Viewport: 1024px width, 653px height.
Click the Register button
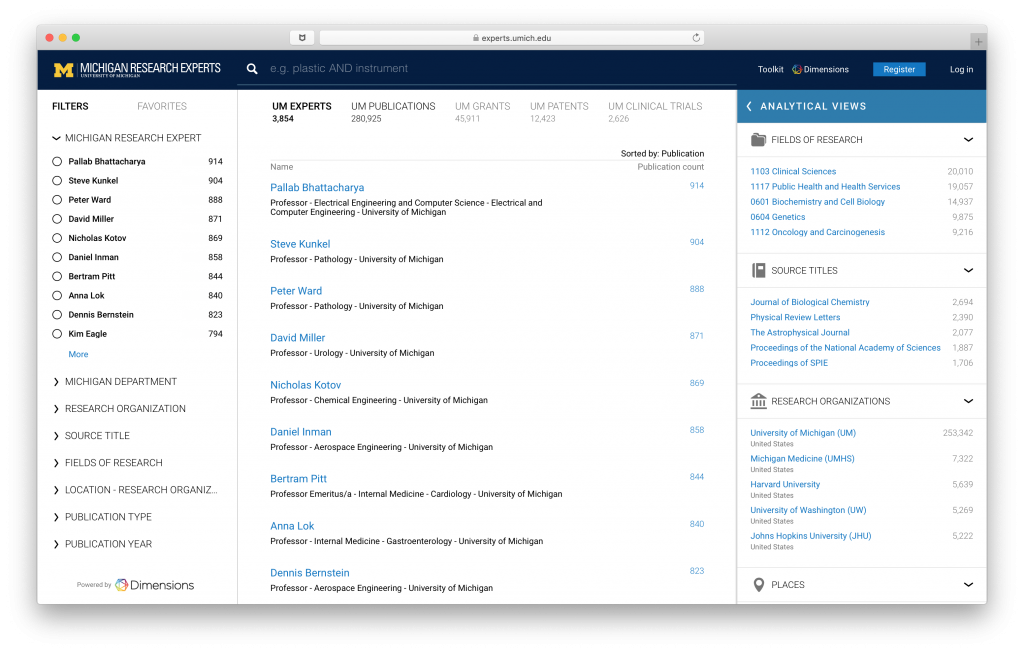pos(899,69)
